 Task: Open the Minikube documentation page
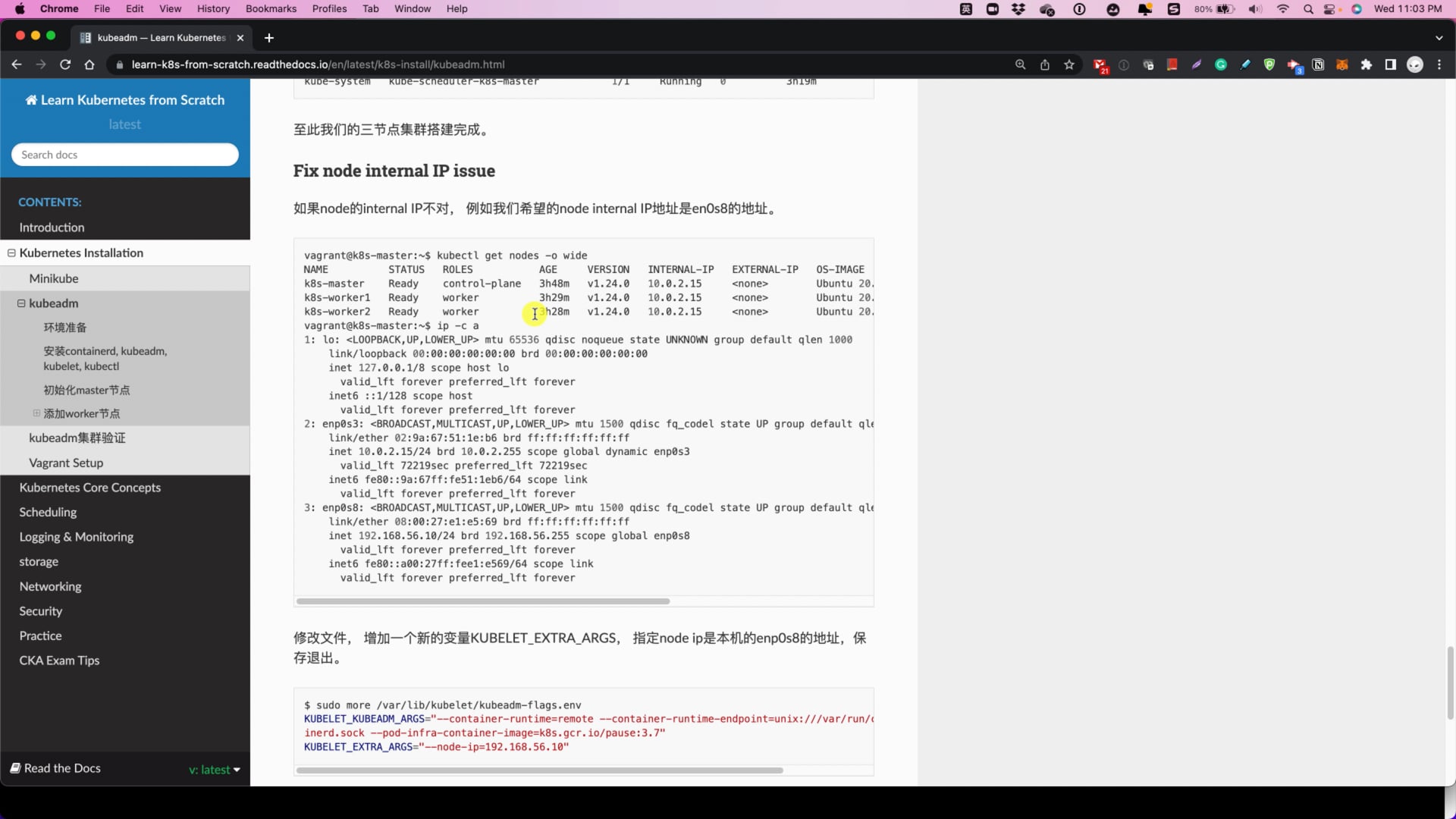[54, 278]
